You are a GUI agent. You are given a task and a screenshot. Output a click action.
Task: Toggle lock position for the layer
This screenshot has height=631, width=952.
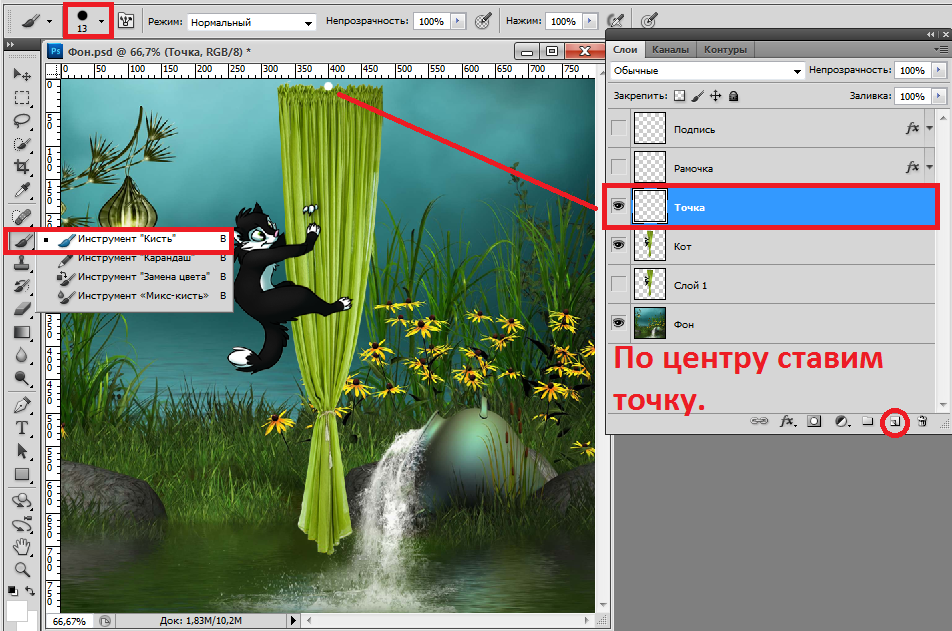tap(716, 96)
